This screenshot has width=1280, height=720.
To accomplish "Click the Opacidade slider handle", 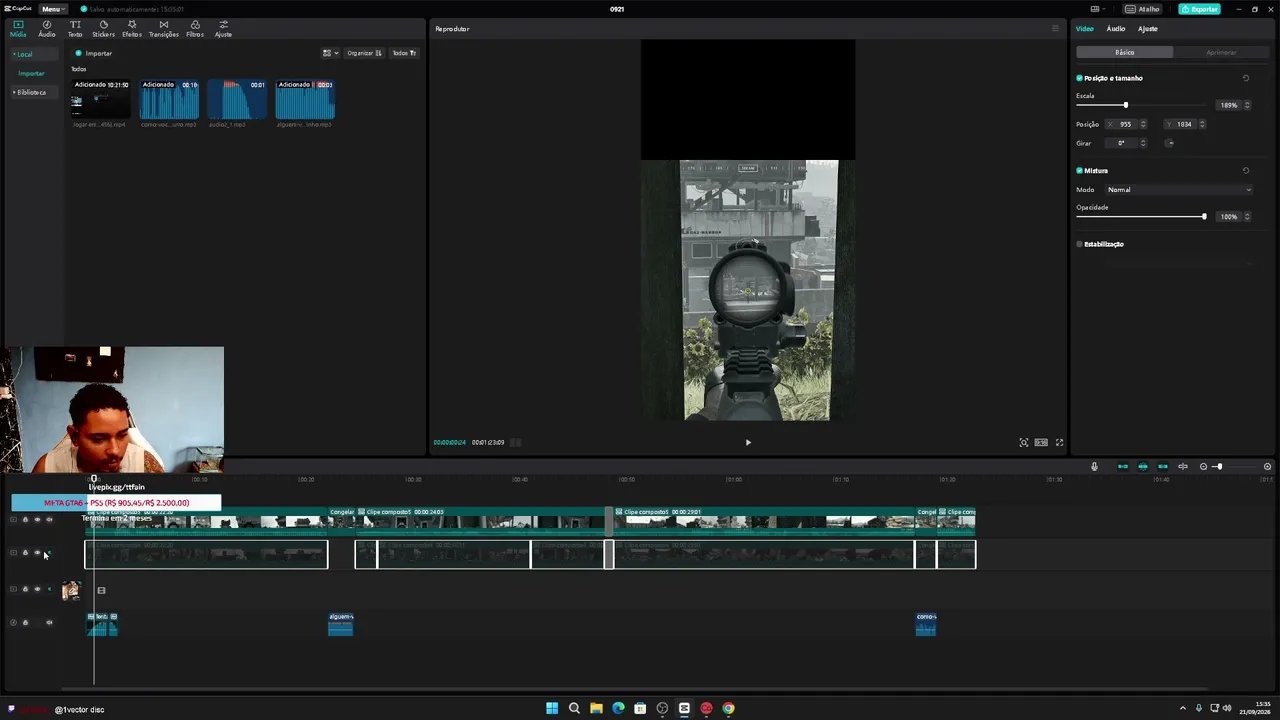I will point(1204,217).
